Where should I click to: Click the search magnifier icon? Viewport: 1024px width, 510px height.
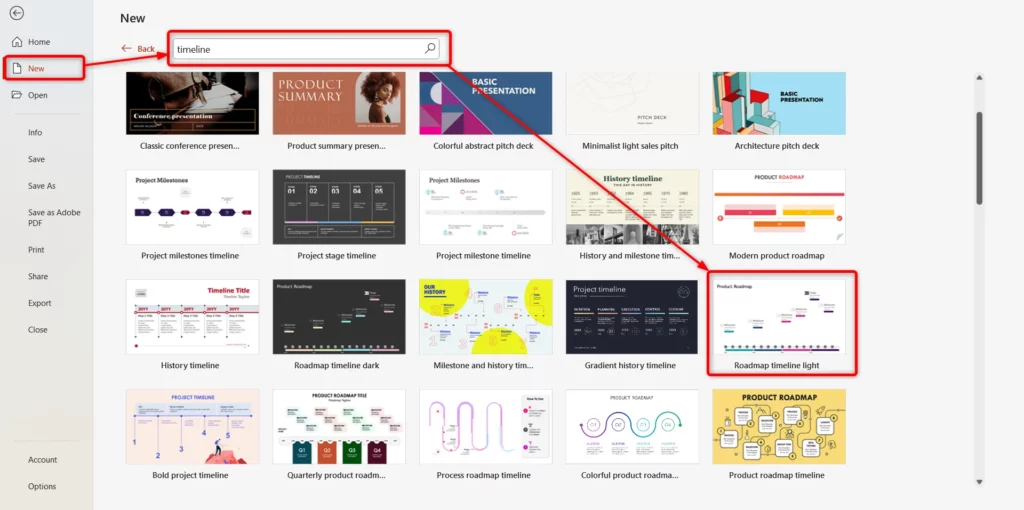click(x=430, y=48)
